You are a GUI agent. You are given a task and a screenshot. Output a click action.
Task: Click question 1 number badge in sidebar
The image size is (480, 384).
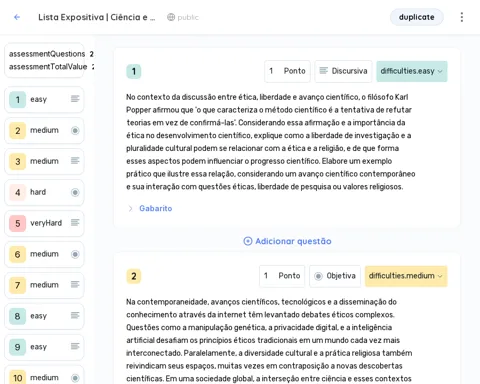pos(18,99)
